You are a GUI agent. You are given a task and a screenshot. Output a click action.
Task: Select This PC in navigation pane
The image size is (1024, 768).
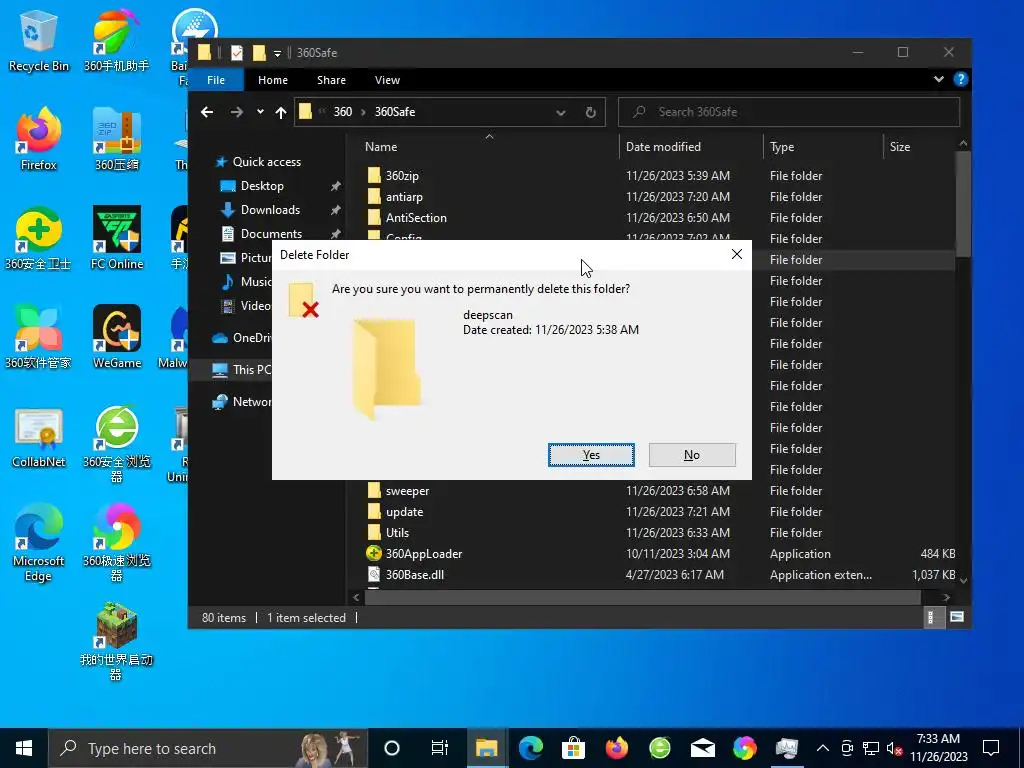click(x=251, y=370)
